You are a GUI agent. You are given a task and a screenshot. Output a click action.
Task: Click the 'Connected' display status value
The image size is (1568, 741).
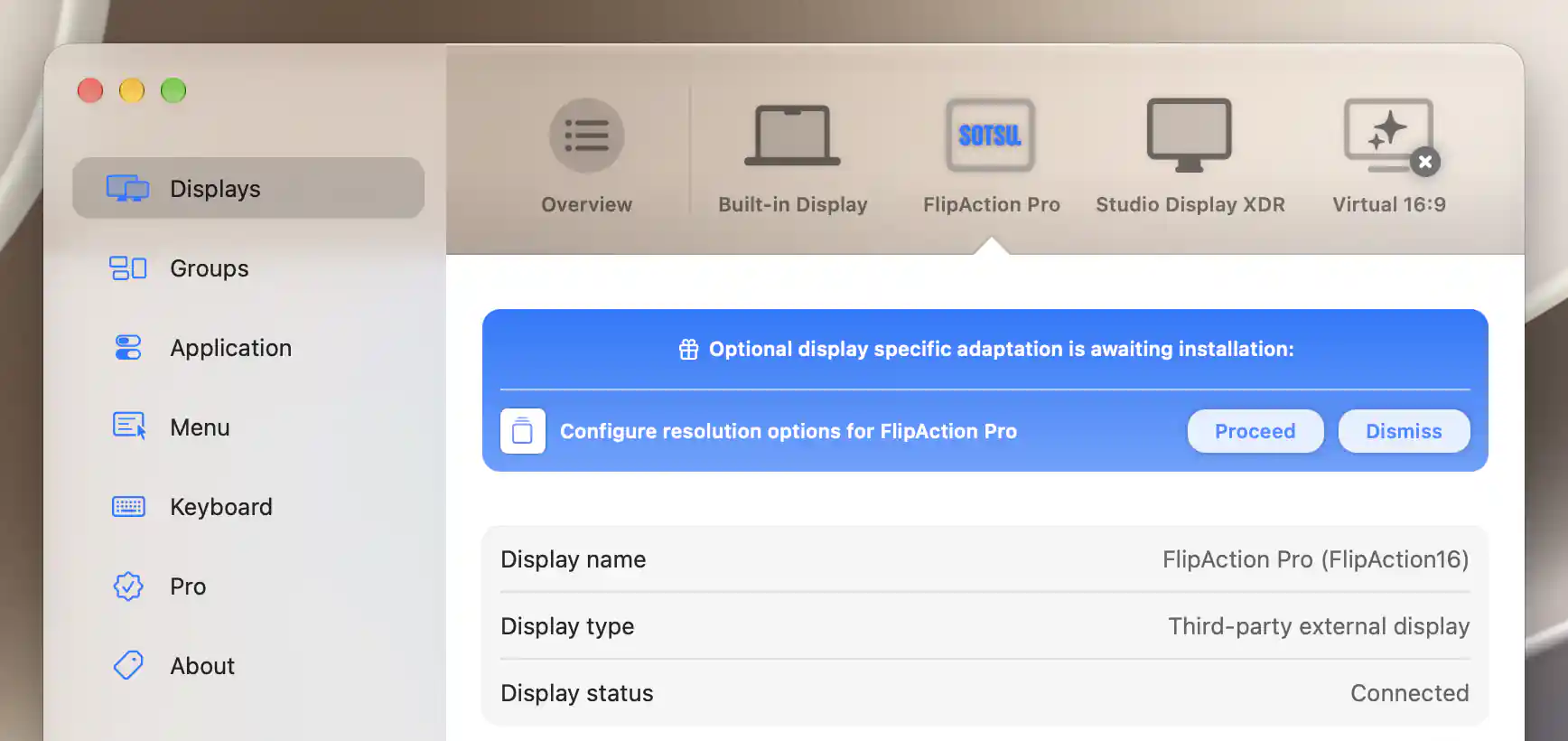(x=1410, y=693)
